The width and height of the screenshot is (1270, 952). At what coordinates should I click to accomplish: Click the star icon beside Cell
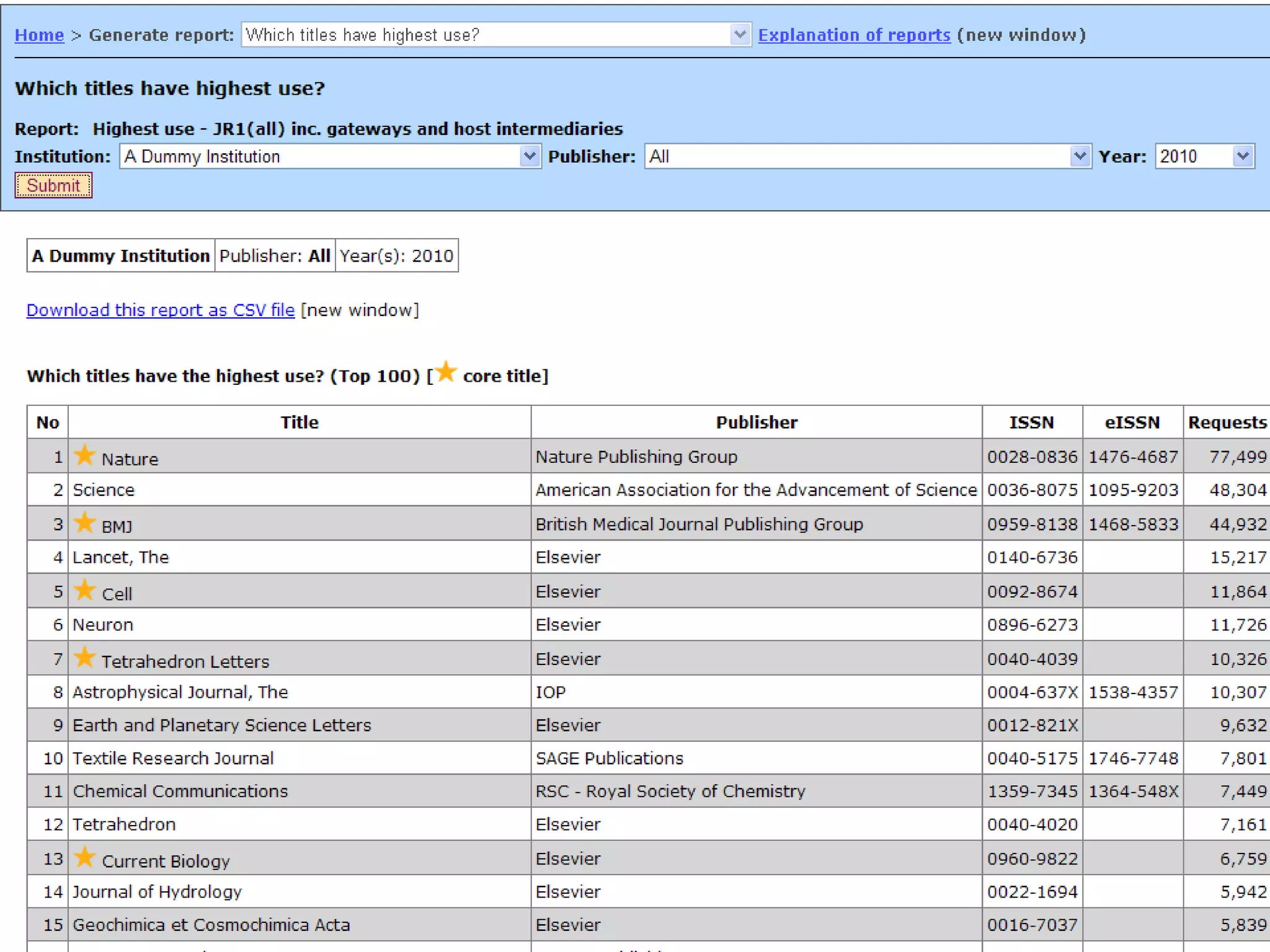pos(84,590)
